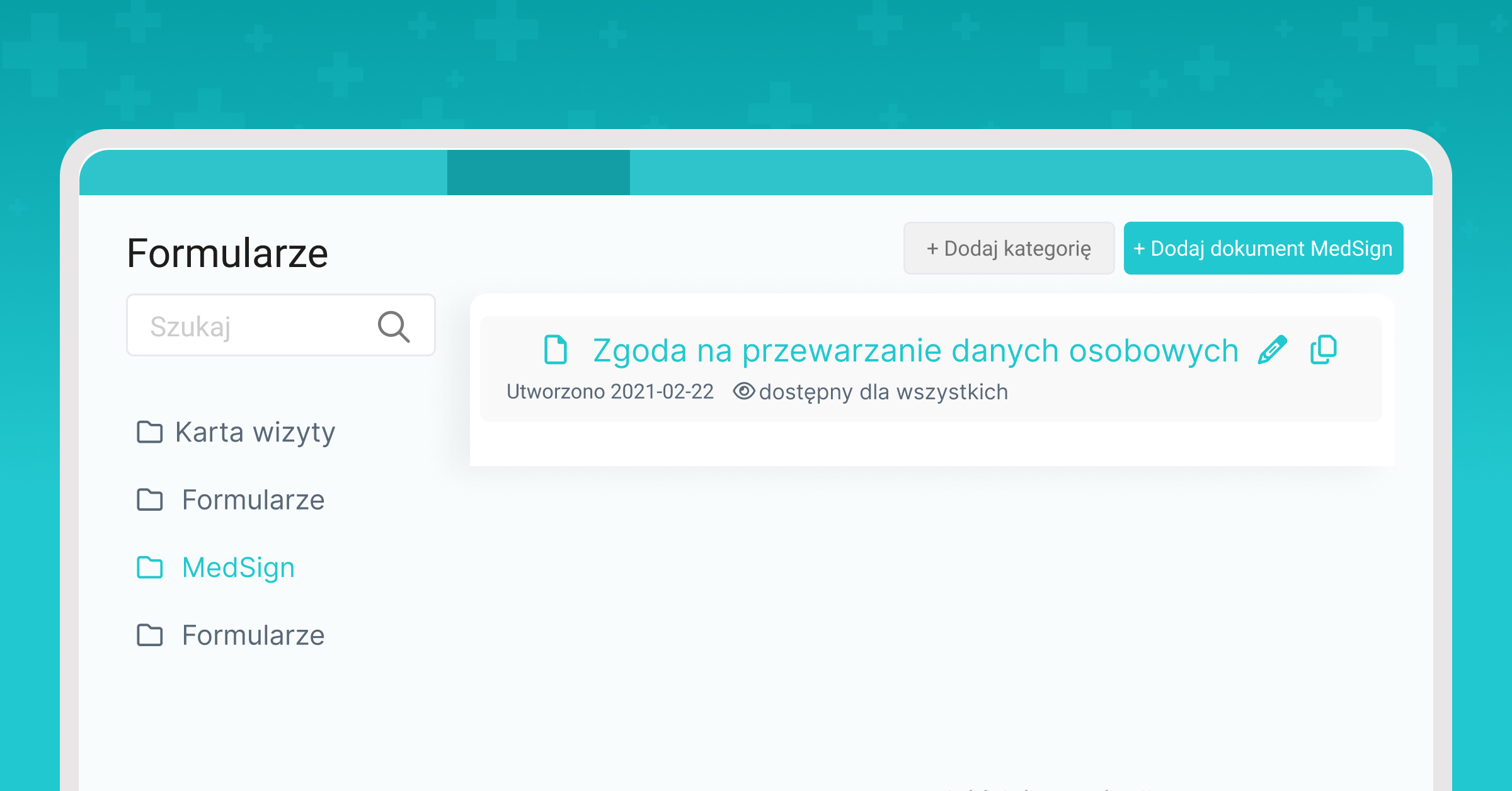The width and height of the screenshot is (1512, 791).
Task: Click the dark highlighted tab in header bar
Action: 539,173
